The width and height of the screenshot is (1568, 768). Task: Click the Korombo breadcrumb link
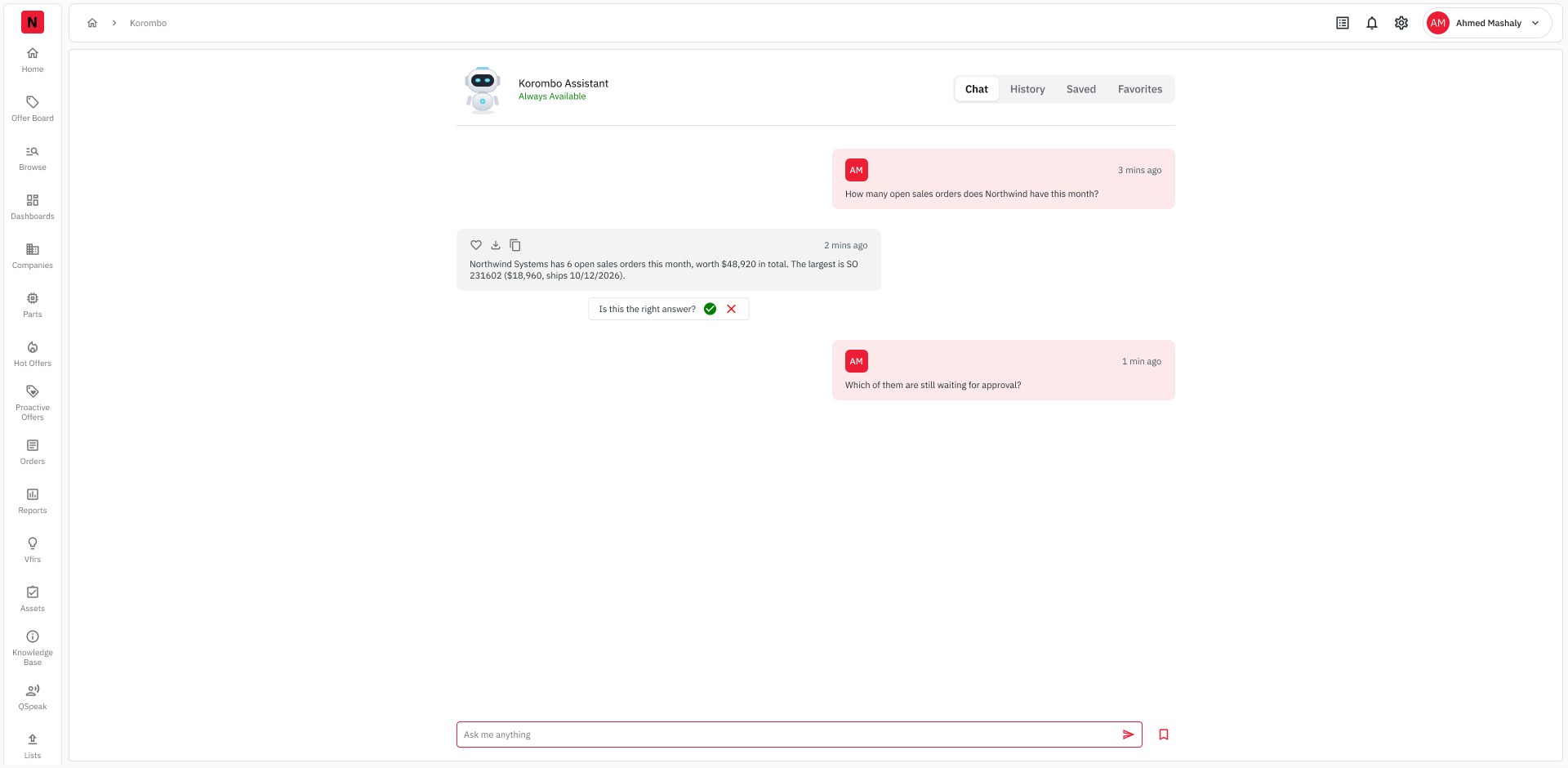[148, 23]
